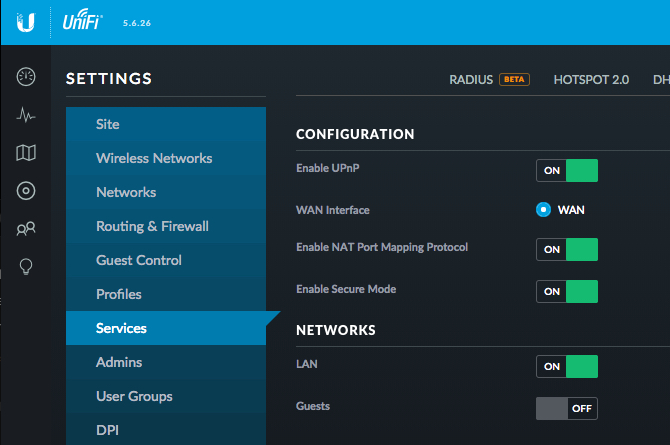Disable NAT Port Mapping Protocol switch
670x445 pixels.
coord(567,249)
